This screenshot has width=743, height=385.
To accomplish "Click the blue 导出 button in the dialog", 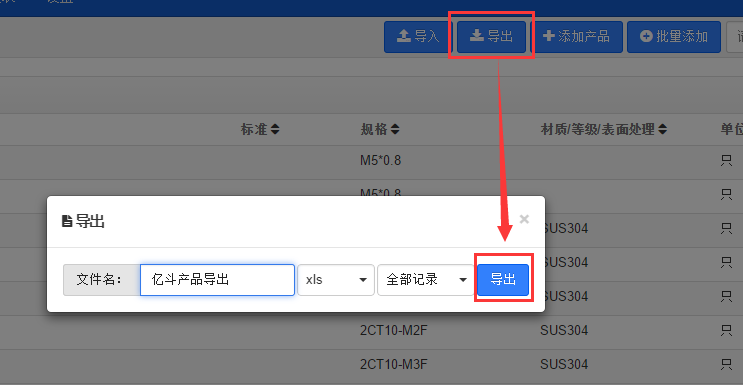I will coord(503,280).
